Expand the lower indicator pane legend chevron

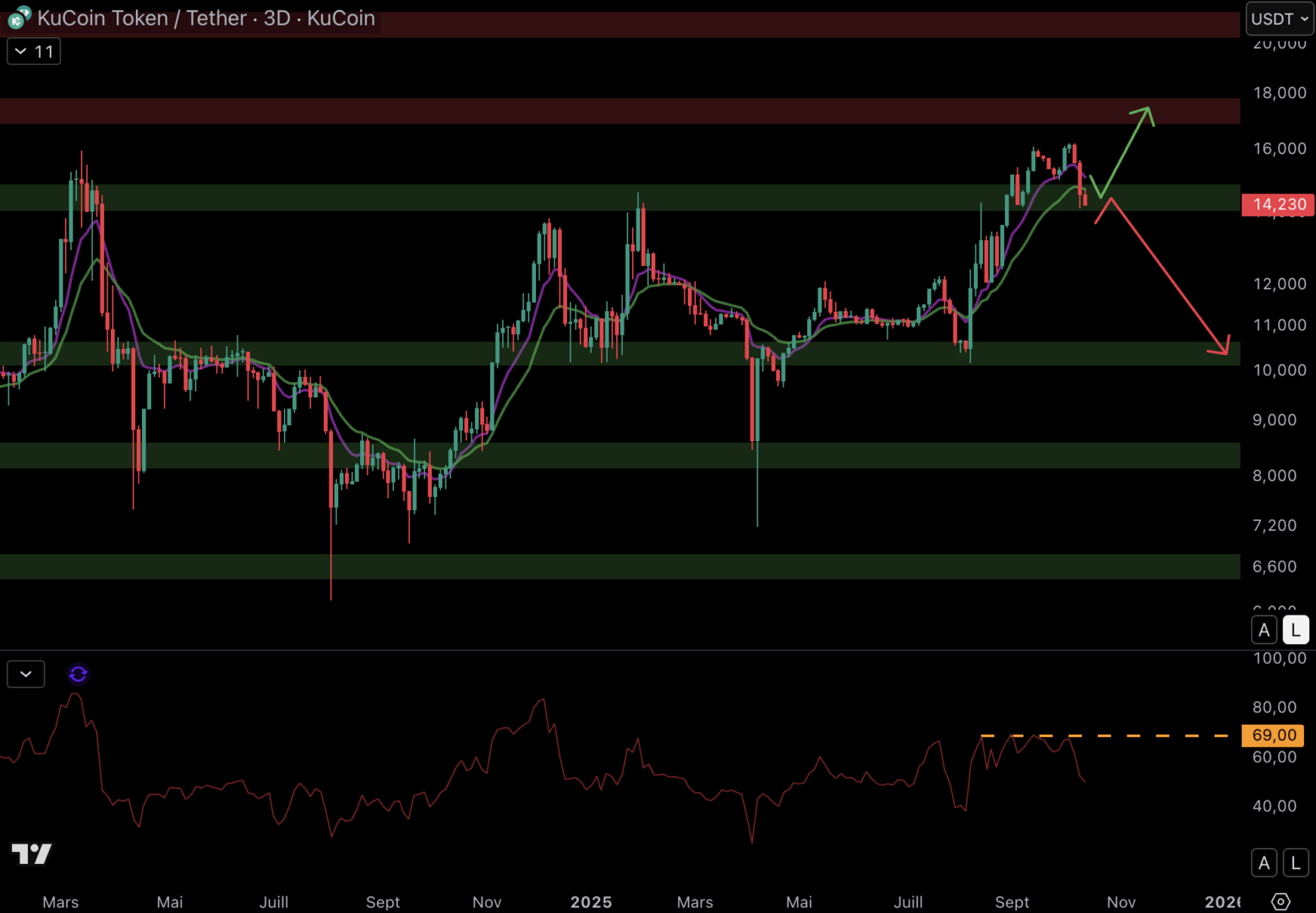(x=25, y=674)
